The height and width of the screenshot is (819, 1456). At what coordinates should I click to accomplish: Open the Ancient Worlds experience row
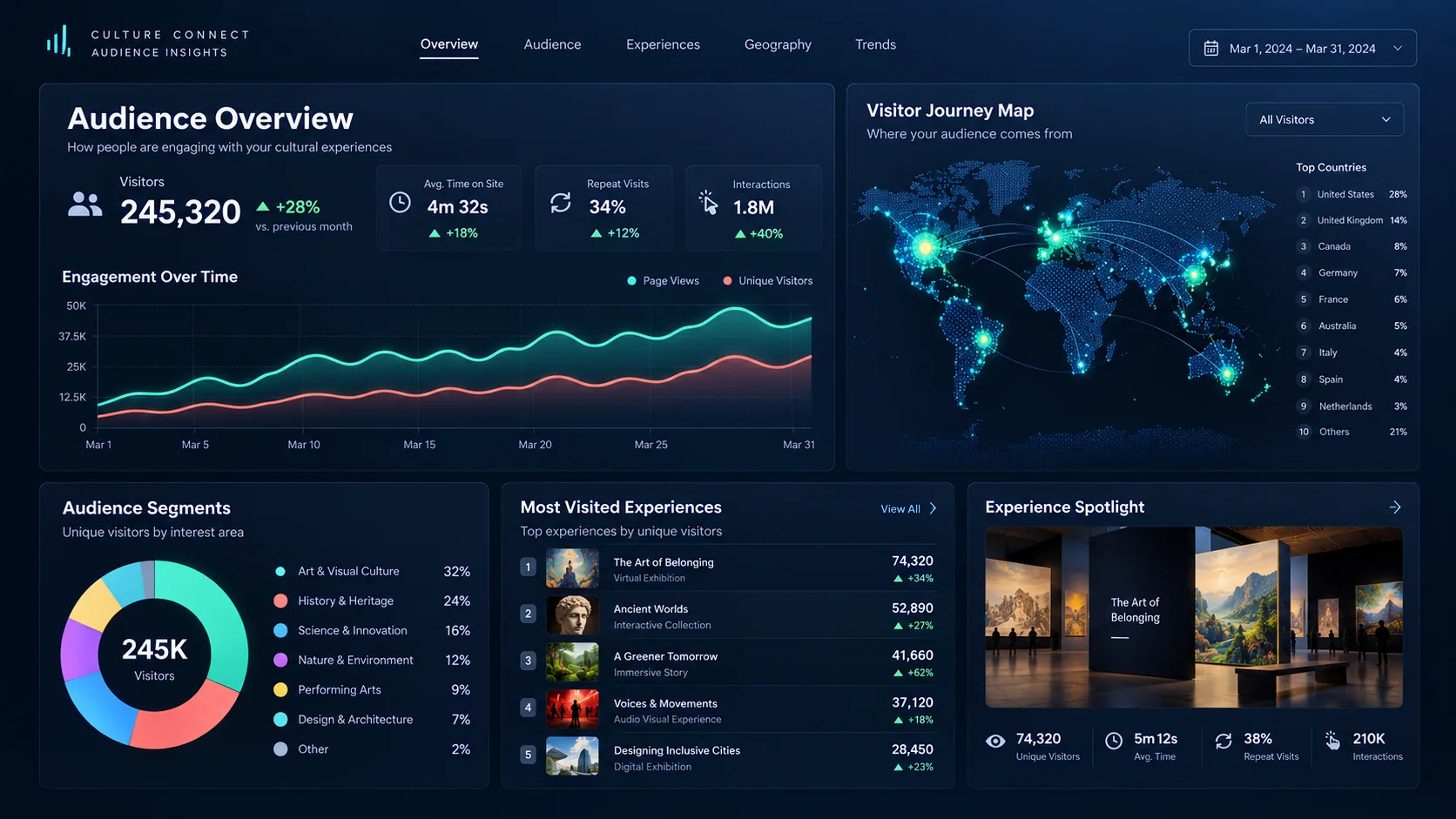coord(727,615)
